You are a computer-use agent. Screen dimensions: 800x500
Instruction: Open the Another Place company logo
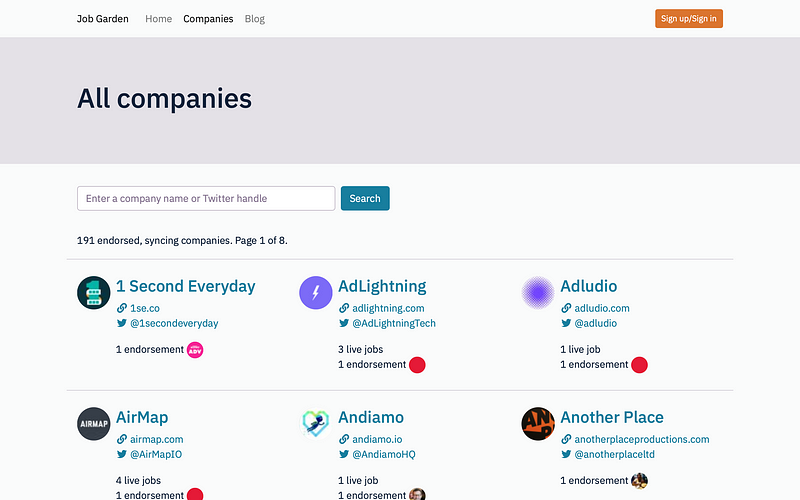538,424
